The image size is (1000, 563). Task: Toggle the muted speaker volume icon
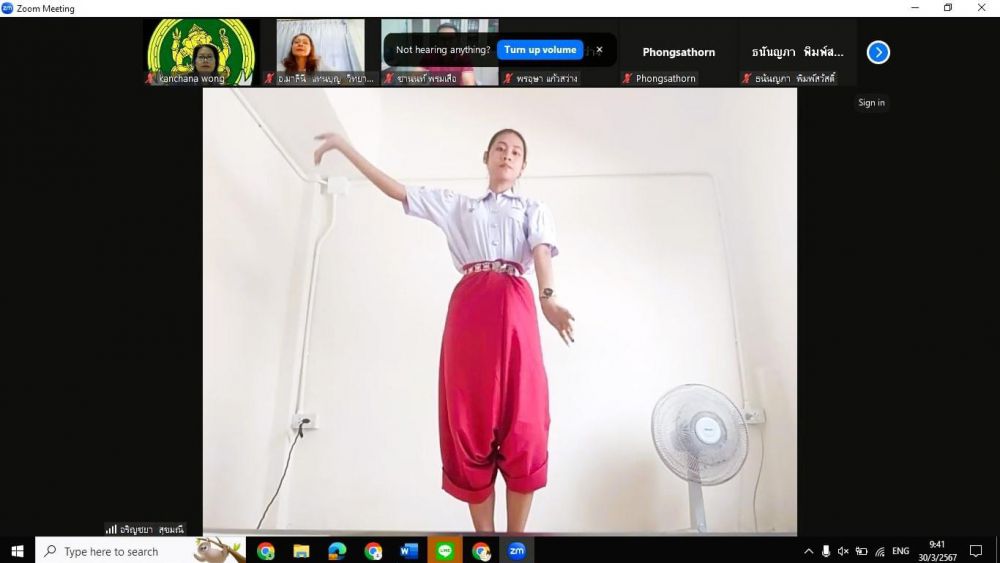tap(843, 551)
